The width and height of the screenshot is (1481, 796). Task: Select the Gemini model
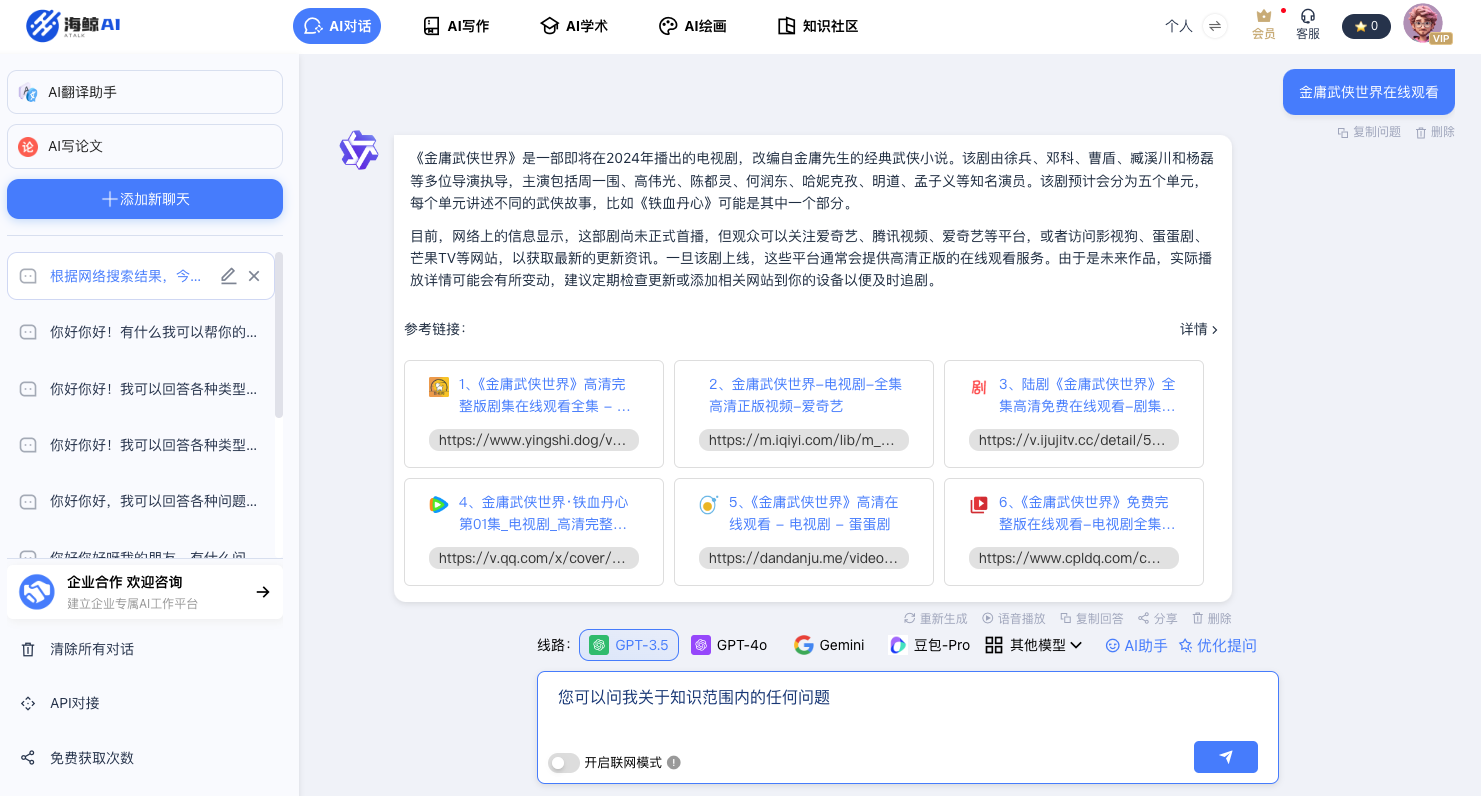point(829,645)
